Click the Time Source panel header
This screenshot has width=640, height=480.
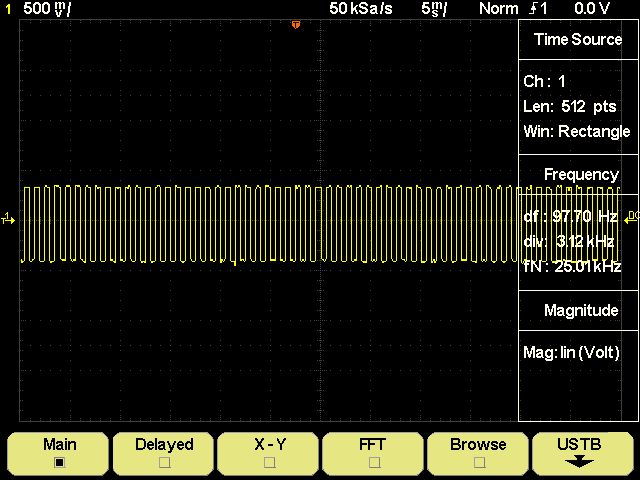[x=578, y=39]
